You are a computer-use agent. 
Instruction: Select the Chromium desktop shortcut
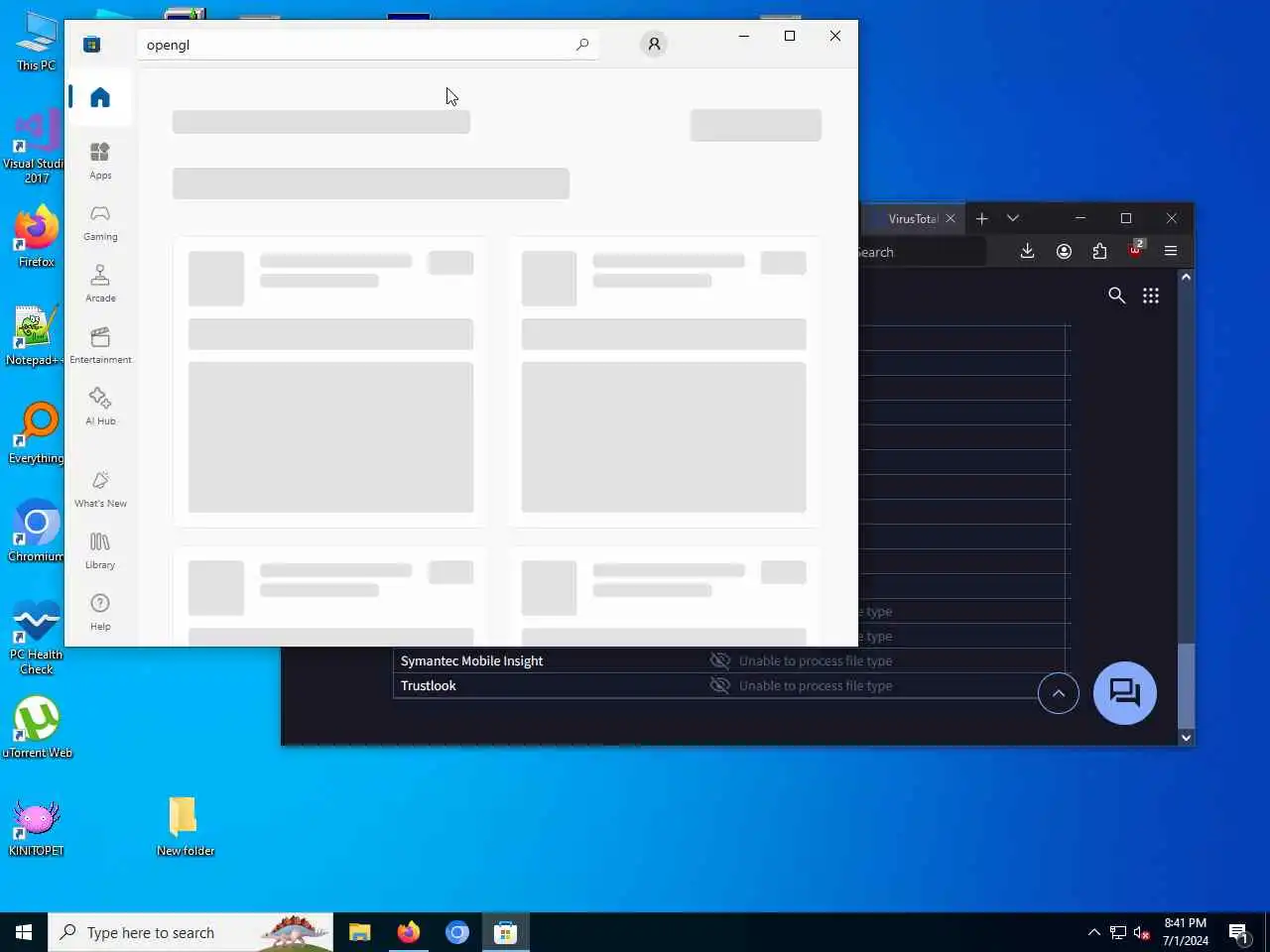point(37,531)
